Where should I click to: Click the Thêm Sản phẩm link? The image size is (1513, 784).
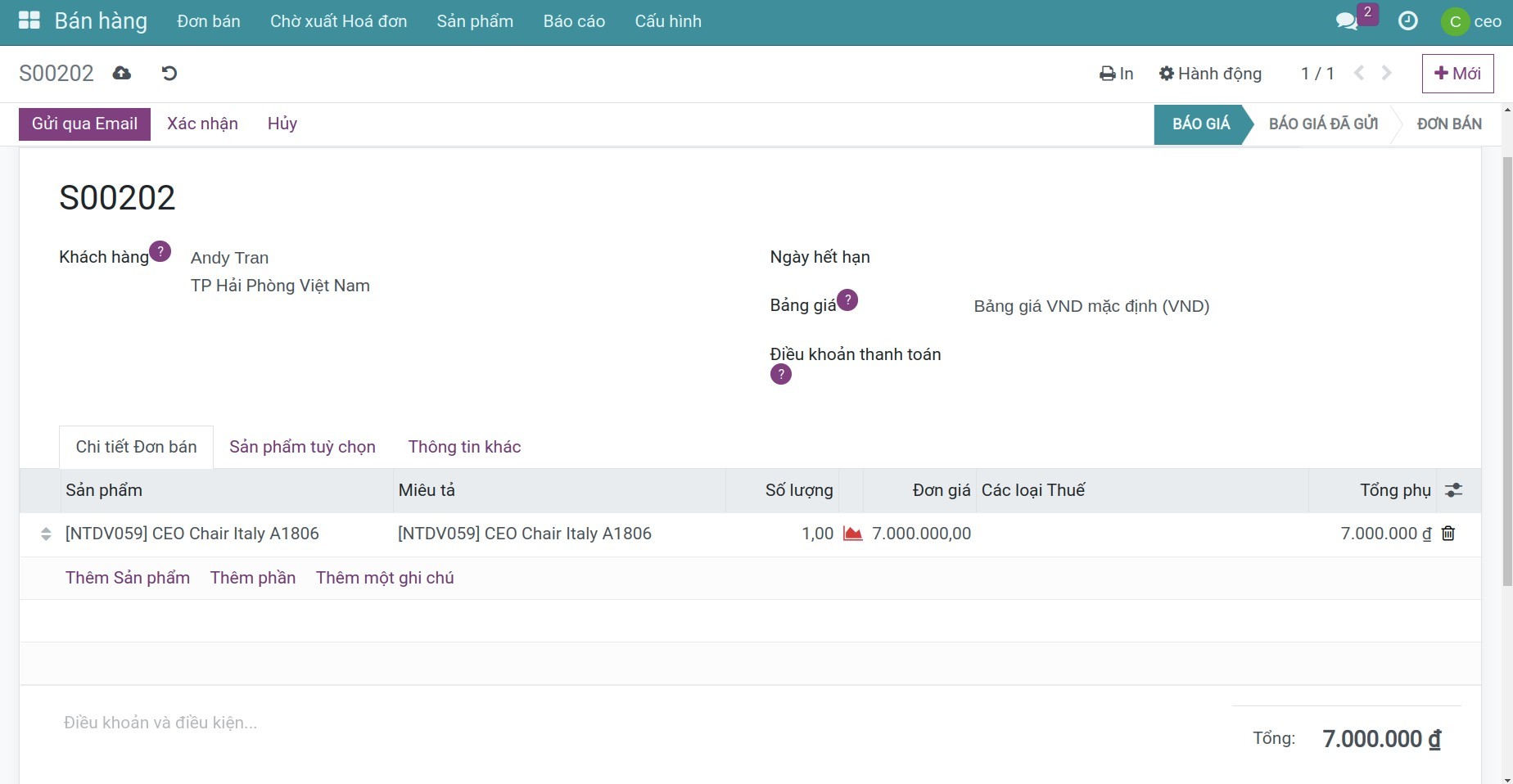point(128,578)
